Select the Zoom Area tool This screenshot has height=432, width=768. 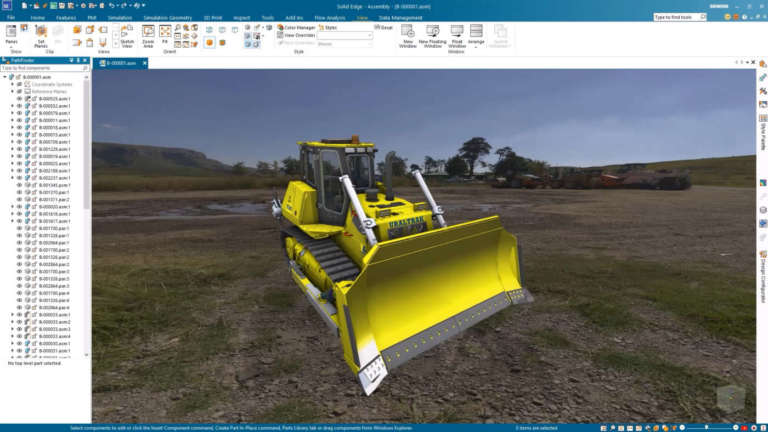pos(148,36)
